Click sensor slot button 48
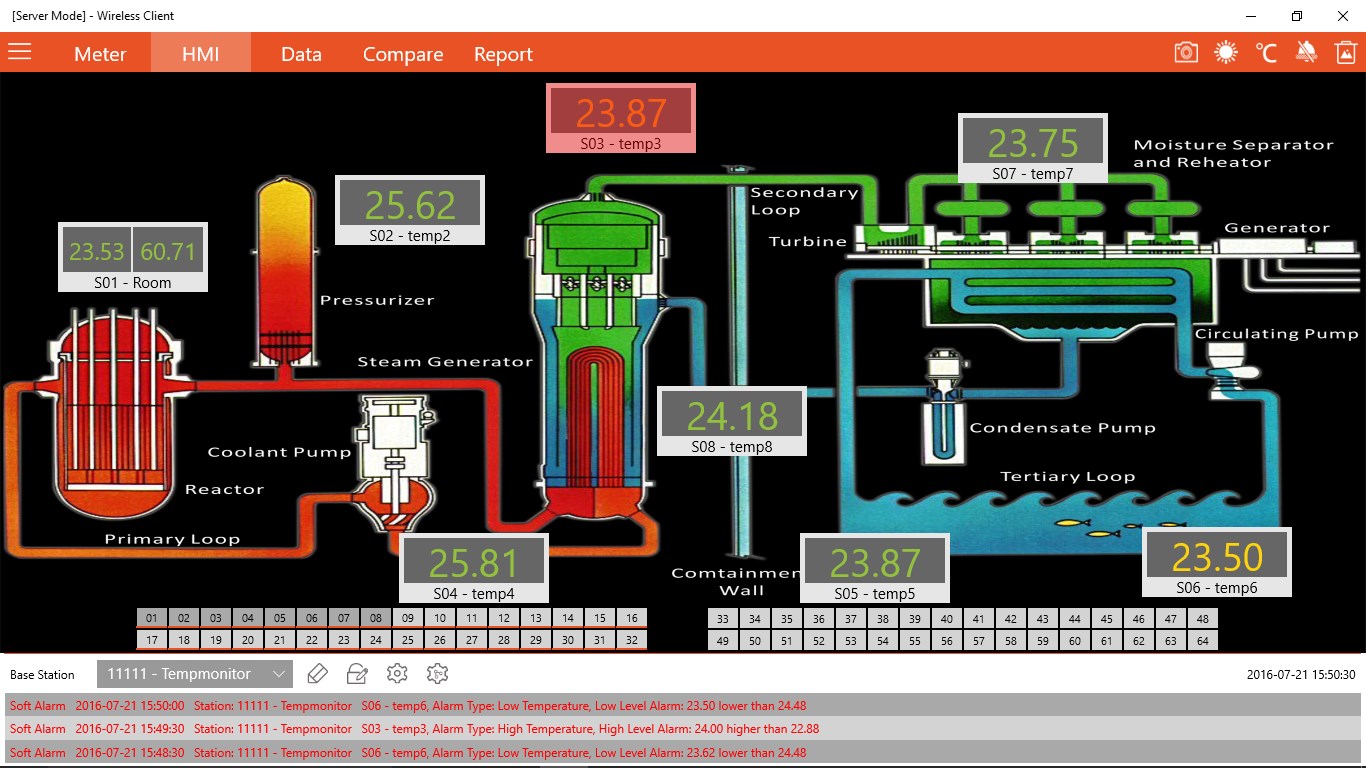 (x=1203, y=619)
